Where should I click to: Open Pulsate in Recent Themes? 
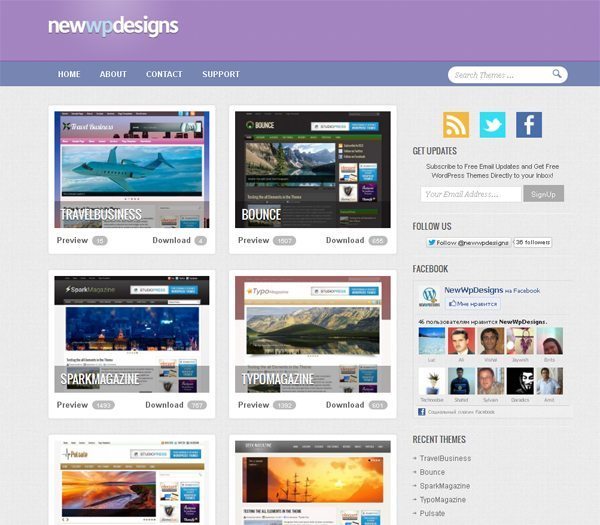click(x=432, y=514)
